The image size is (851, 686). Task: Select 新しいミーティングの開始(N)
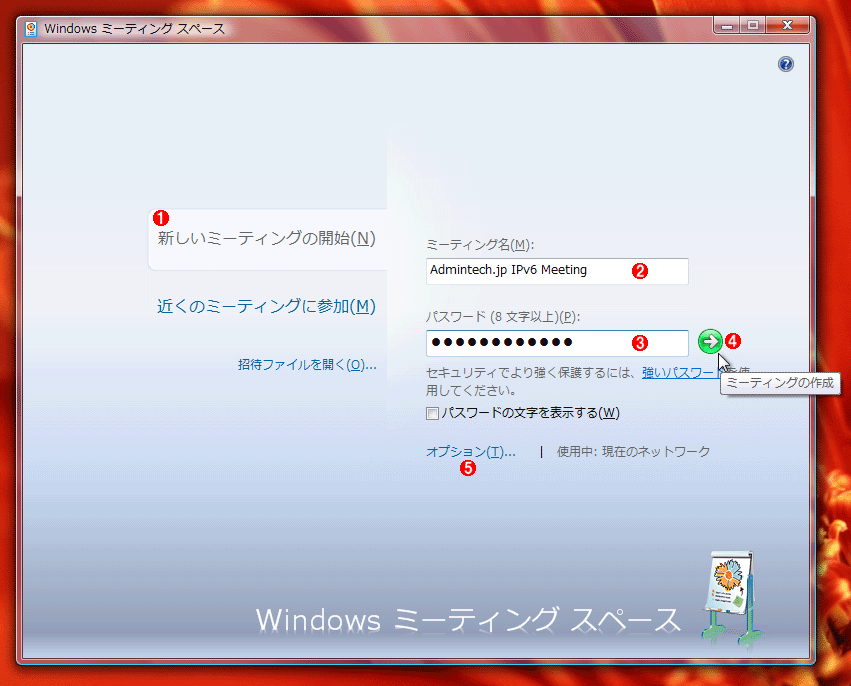266,238
